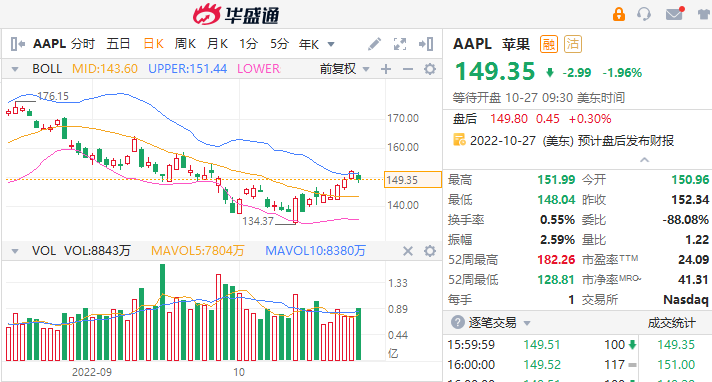Image resolution: width=712 pixels, height=382 pixels.
Task: Close the VOL indicator panel
Action: pyautogui.click(x=408, y=251)
